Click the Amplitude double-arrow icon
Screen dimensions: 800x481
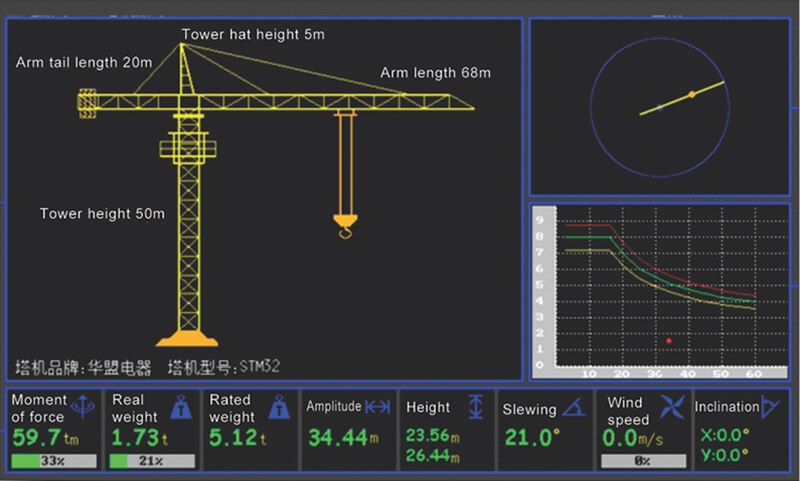[x=377, y=407]
